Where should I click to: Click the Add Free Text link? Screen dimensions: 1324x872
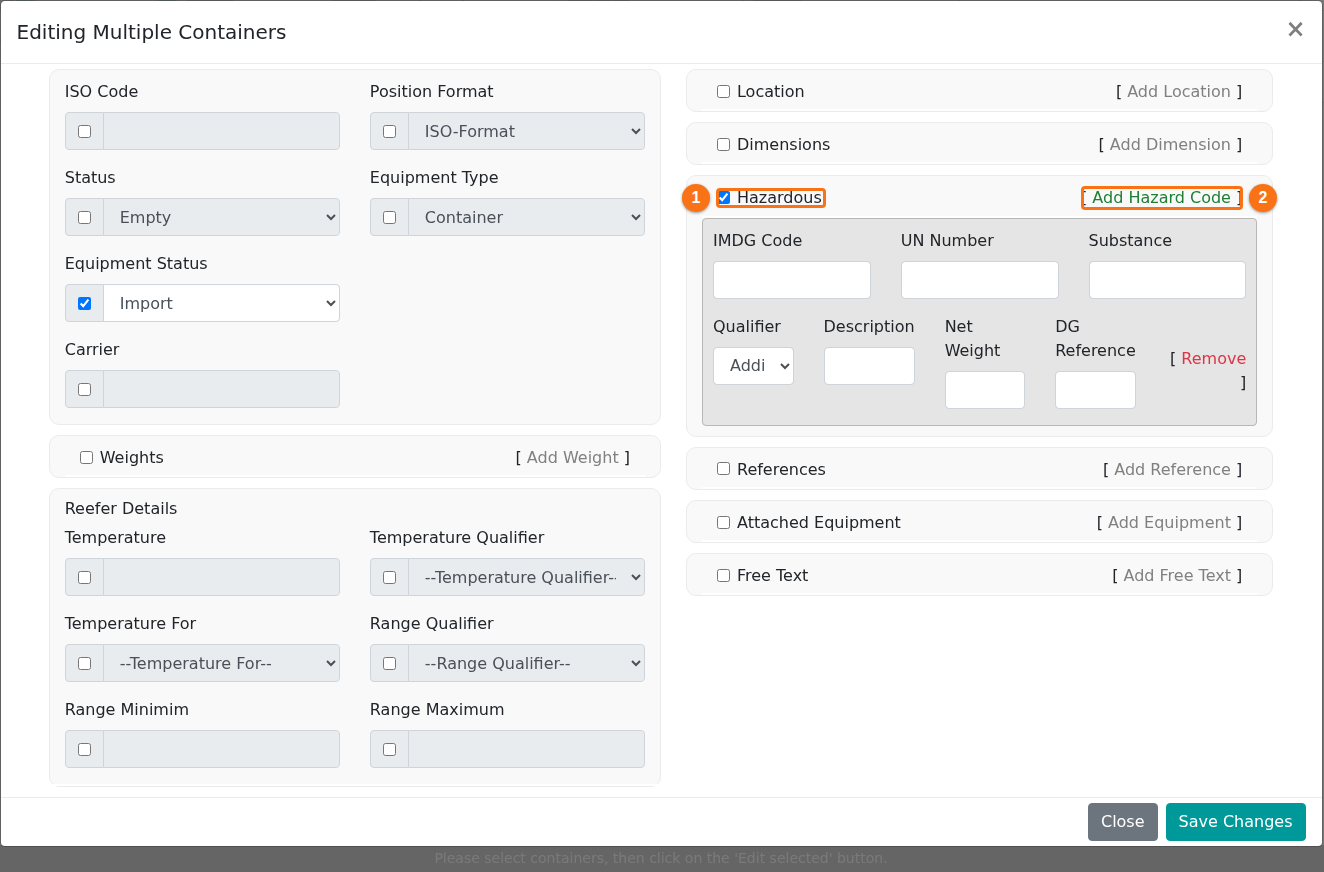point(1177,575)
